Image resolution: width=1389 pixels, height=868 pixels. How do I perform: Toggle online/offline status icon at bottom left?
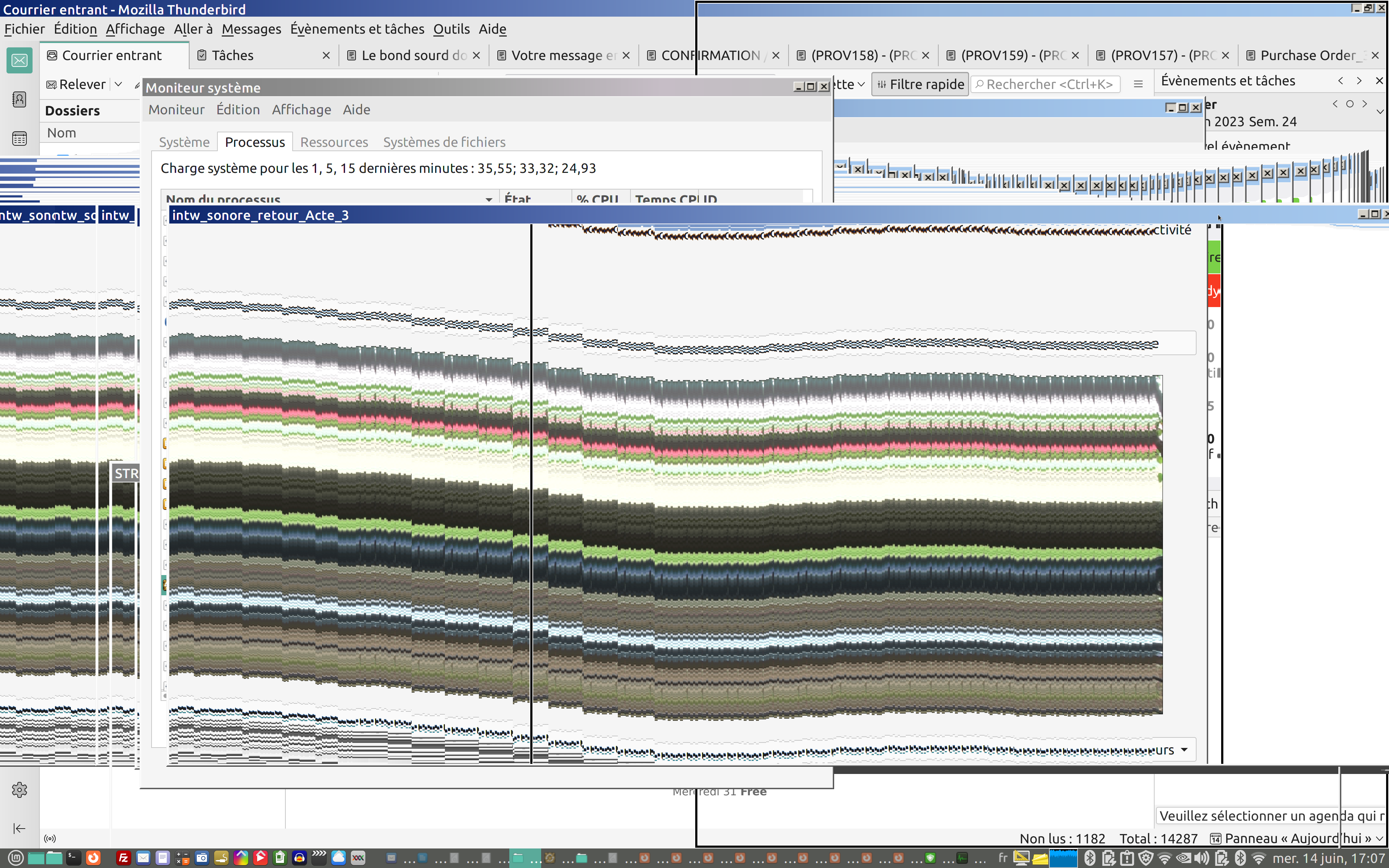50,838
